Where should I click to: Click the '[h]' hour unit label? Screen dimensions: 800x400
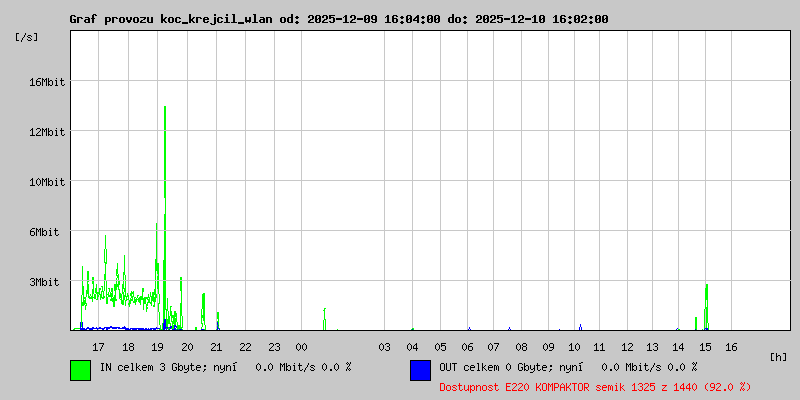(x=778, y=357)
